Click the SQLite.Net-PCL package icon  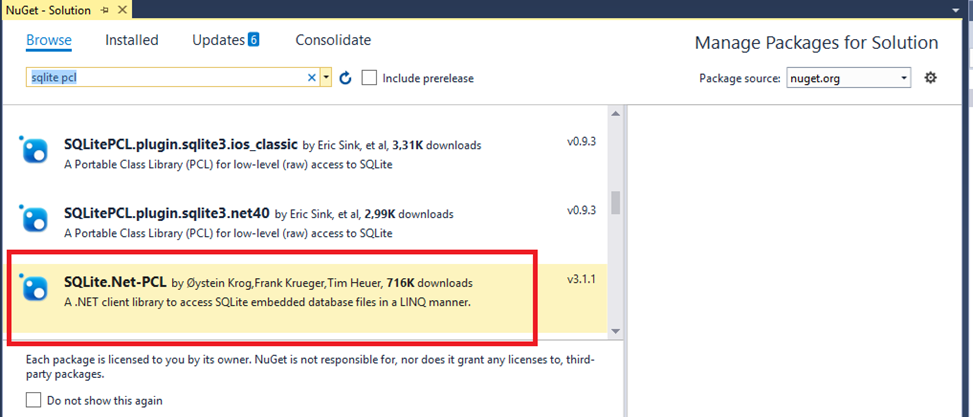coord(34,288)
